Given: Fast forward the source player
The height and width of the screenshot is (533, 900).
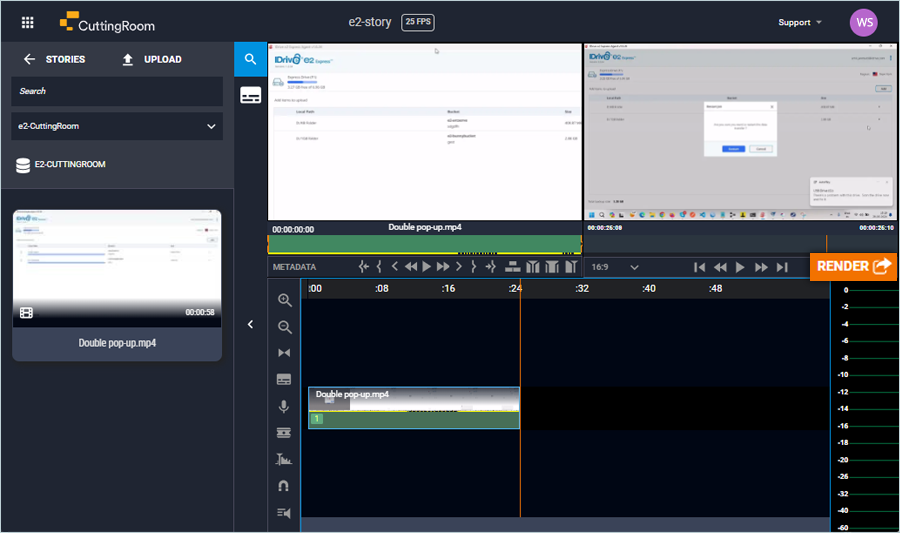Looking at the screenshot, I should [443, 267].
